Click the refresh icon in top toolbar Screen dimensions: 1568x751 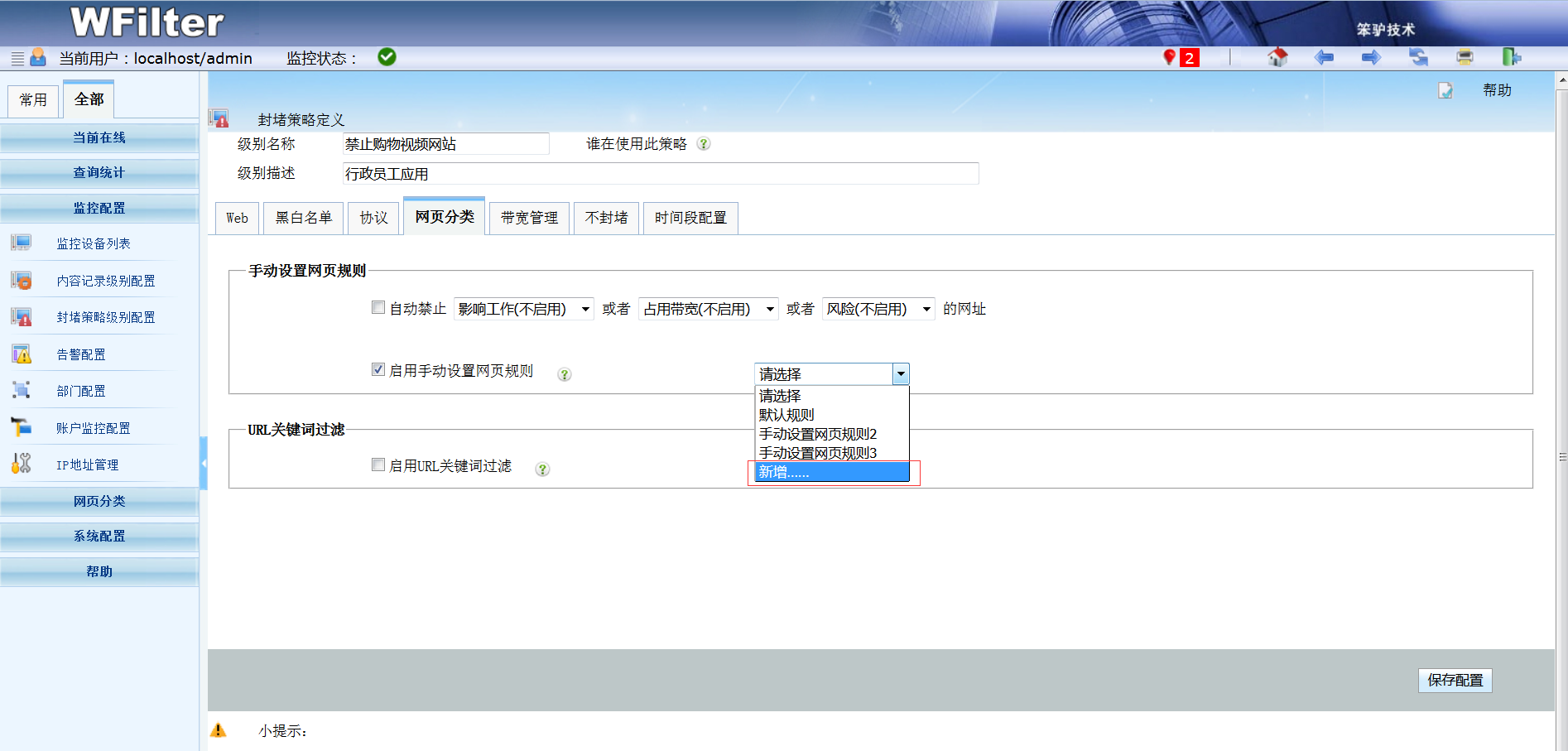click(1418, 57)
